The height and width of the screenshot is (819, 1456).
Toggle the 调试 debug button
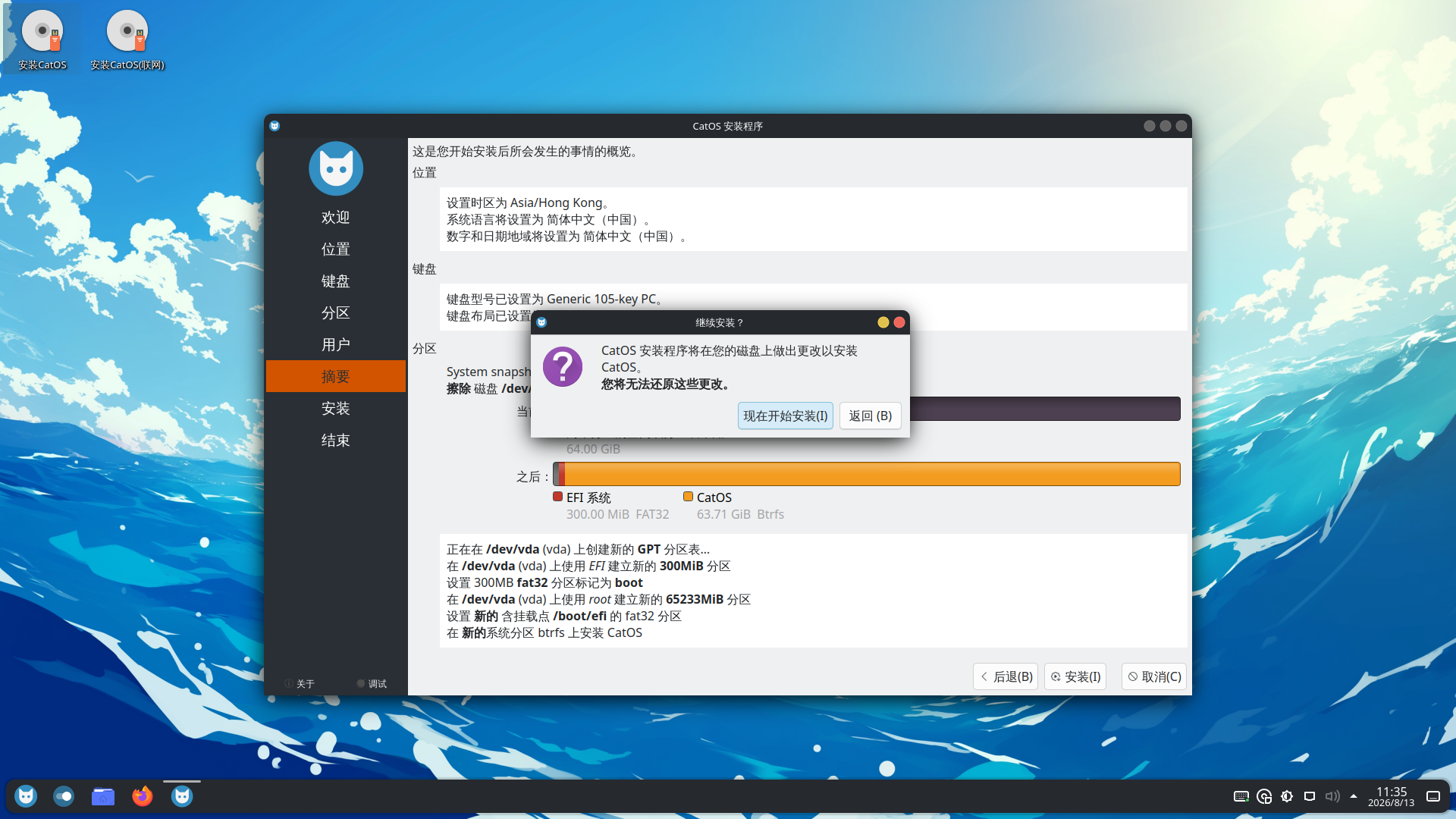click(372, 683)
